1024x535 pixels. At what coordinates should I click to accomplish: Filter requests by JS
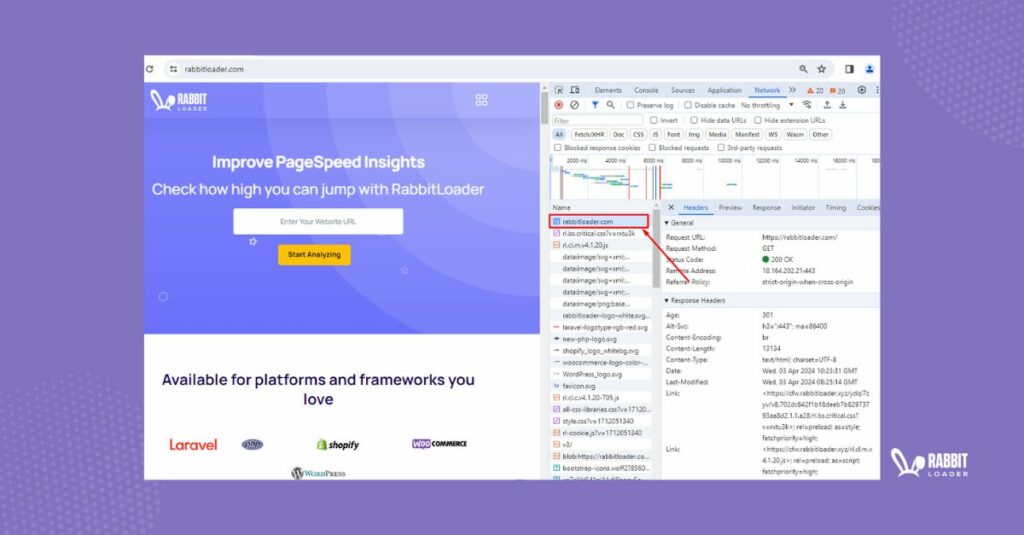656,135
